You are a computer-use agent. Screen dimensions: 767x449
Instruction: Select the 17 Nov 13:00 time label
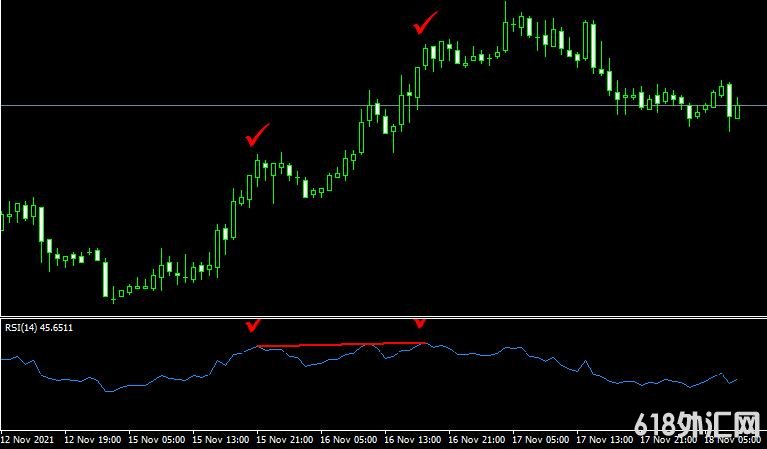(605, 440)
